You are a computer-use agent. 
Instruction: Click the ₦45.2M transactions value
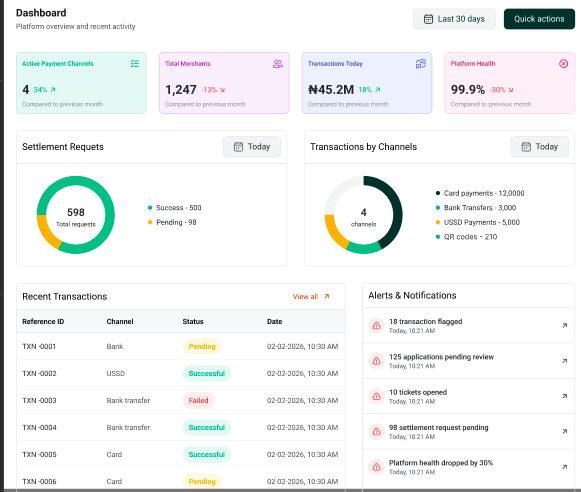point(331,90)
